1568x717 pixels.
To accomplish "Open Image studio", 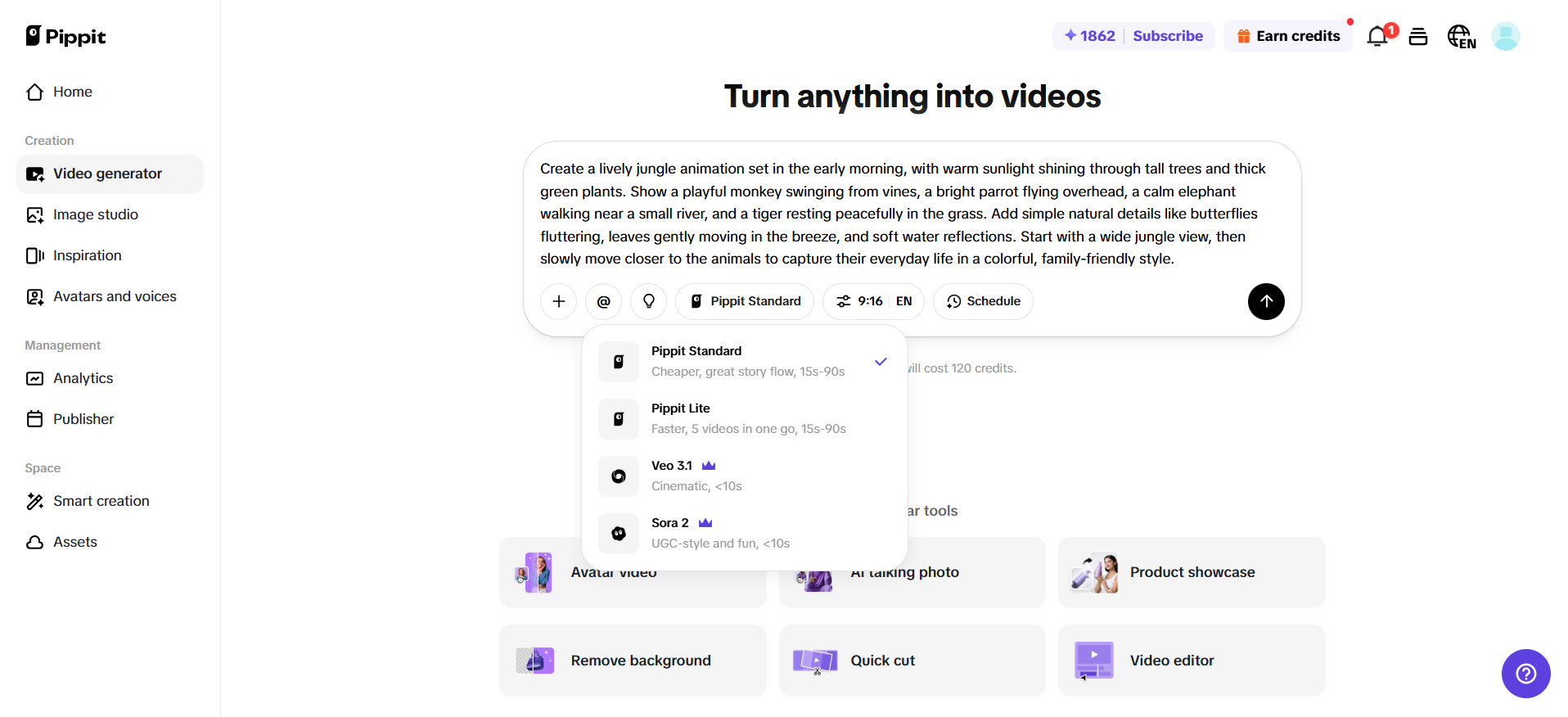I will pyautogui.click(x=110, y=214).
